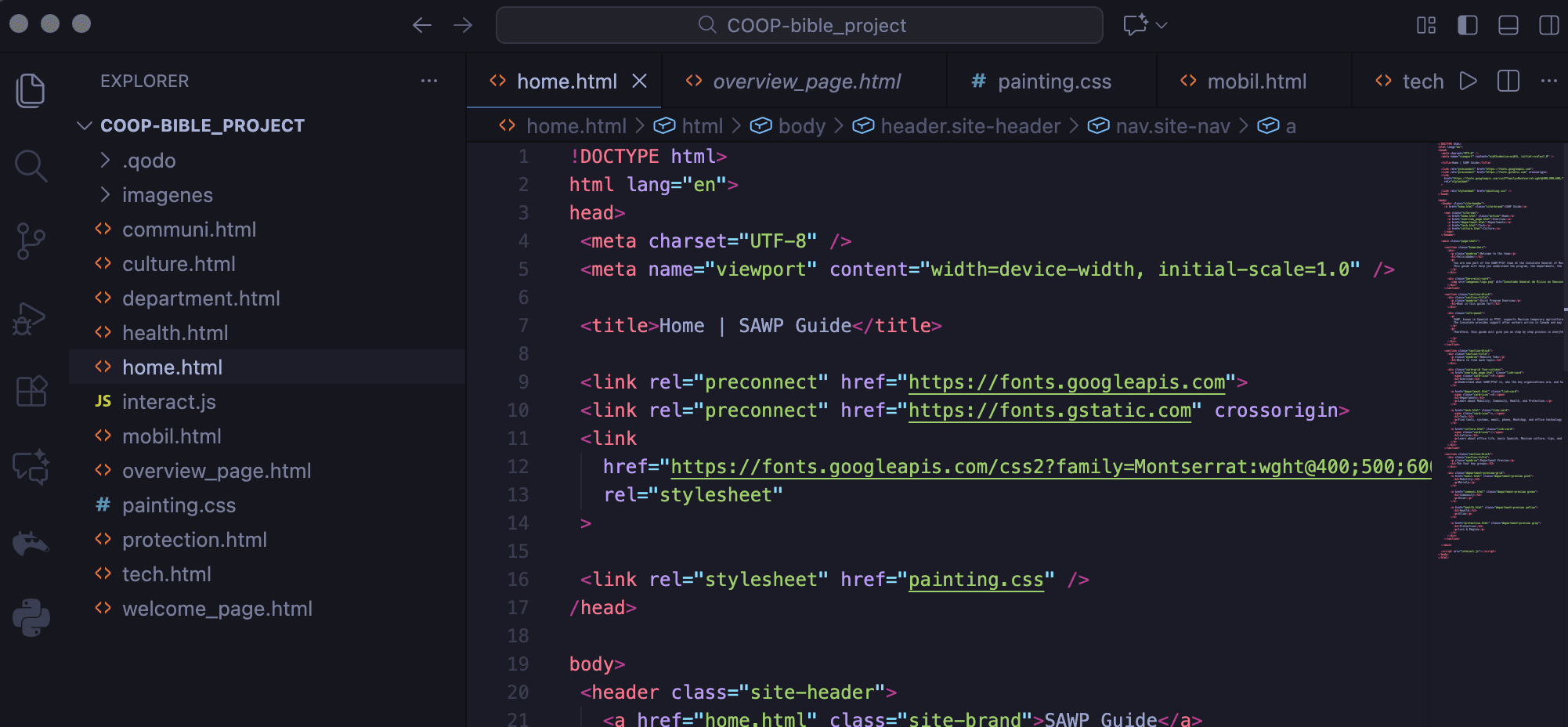Viewport: 1568px width, 727px height.
Task: Open the Source Control view
Action: (x=31, y=241)
